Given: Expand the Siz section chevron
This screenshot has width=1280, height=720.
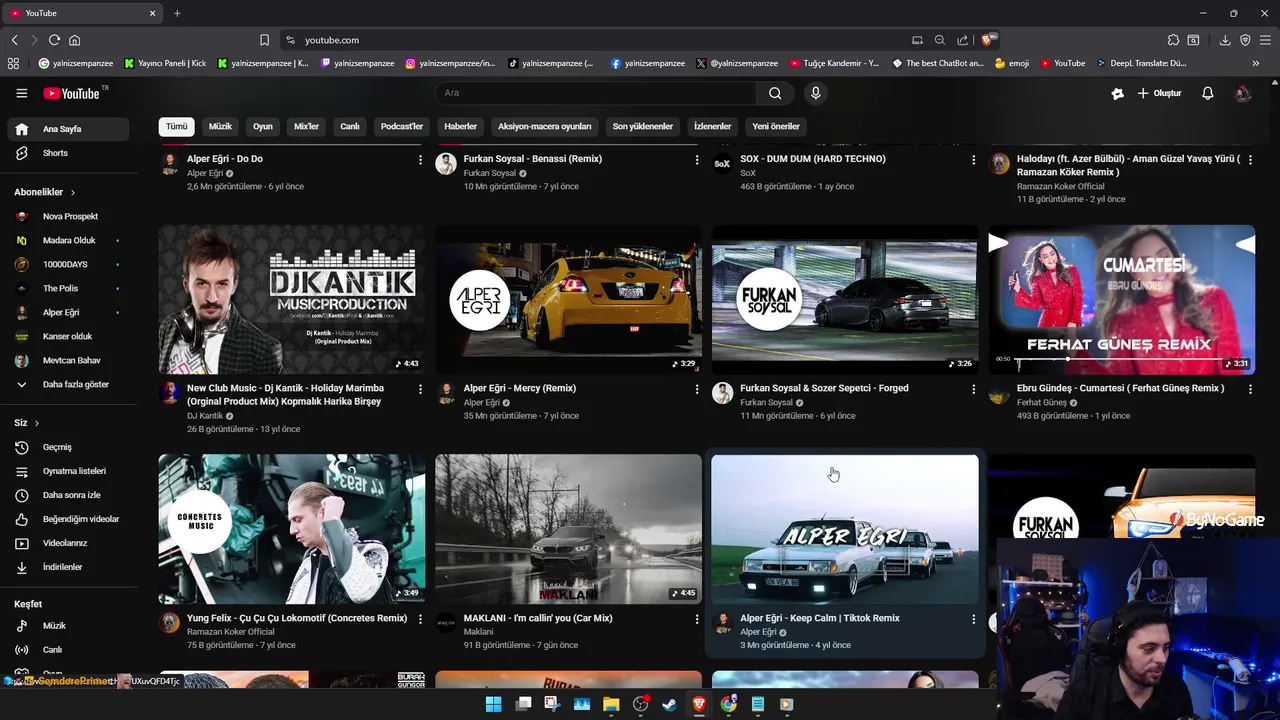Looking at the screenshot, I should (37, 423).
